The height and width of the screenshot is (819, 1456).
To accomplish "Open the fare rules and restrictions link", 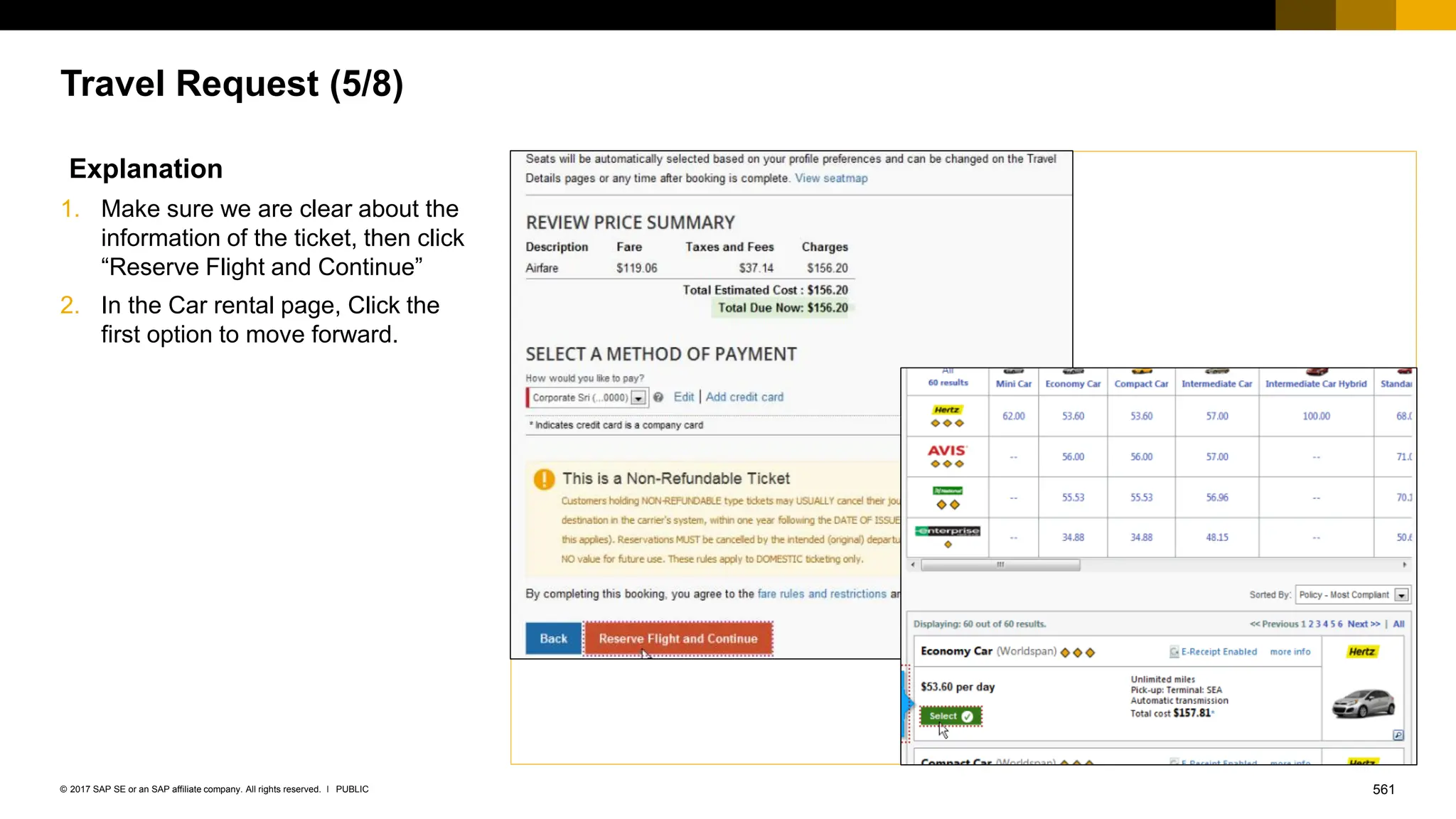I will 822,594.
